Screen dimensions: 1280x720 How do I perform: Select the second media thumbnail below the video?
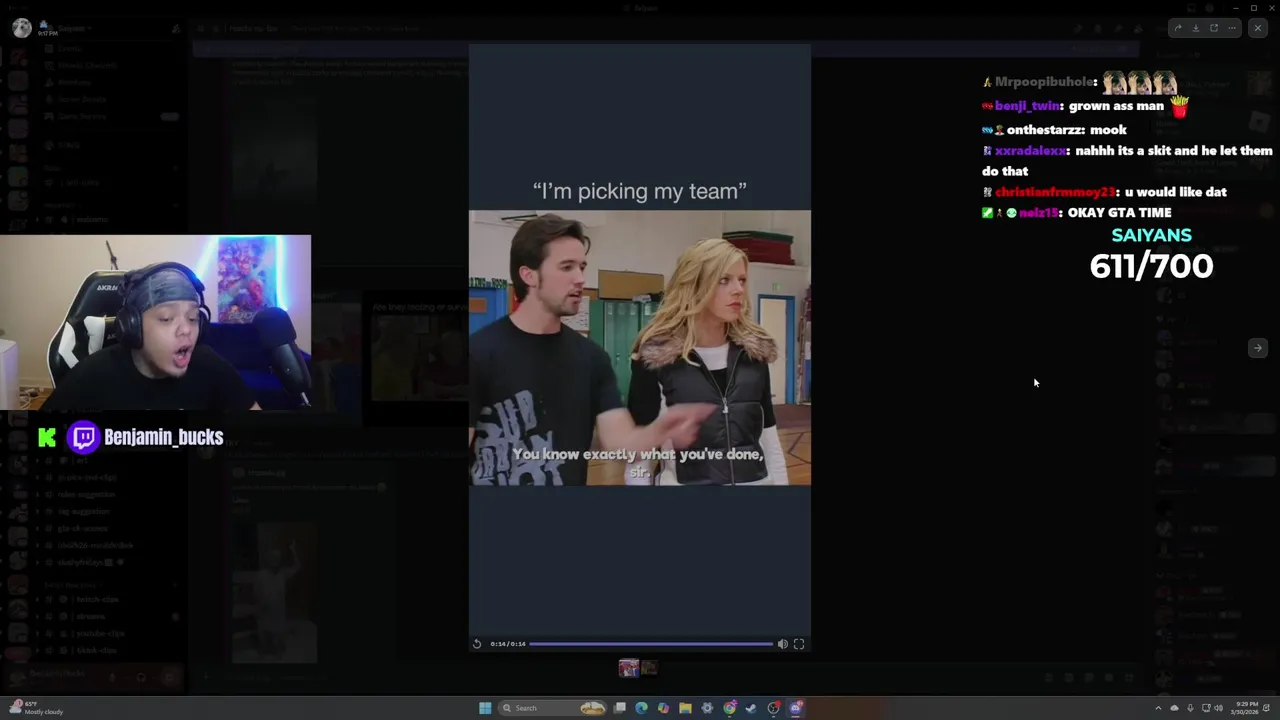[649, 668]
